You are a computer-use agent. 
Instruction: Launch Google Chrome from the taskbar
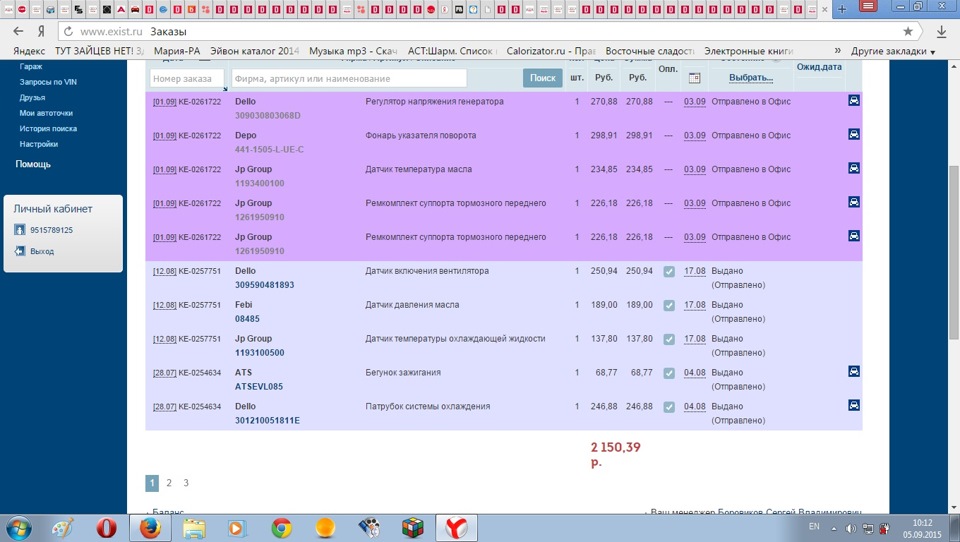click(282, 528)
